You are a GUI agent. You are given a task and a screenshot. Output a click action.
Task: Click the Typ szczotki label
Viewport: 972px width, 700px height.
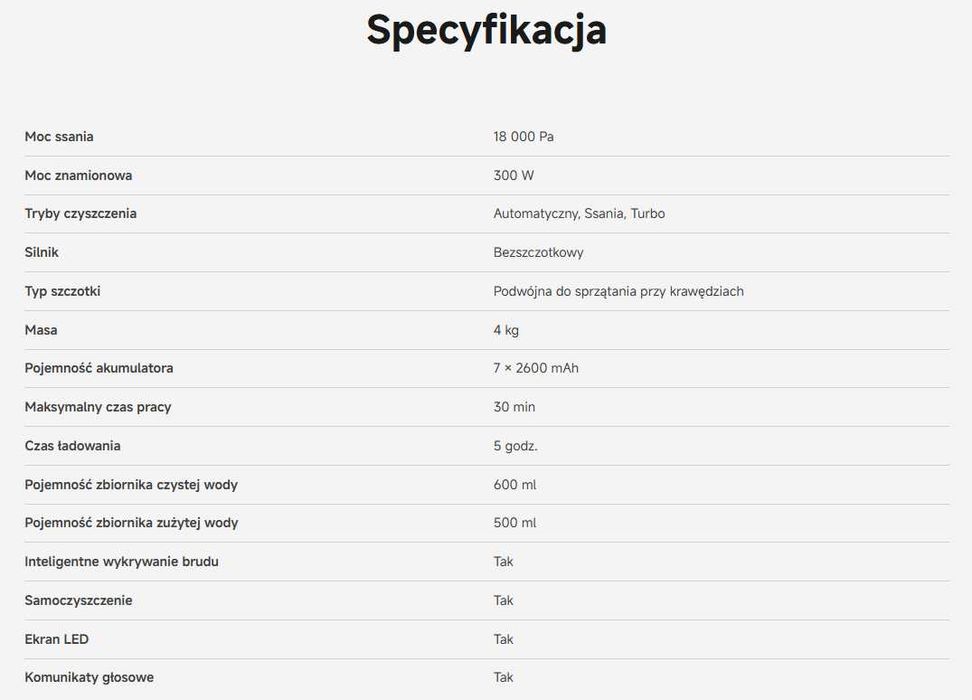click(x=62, y=291)
